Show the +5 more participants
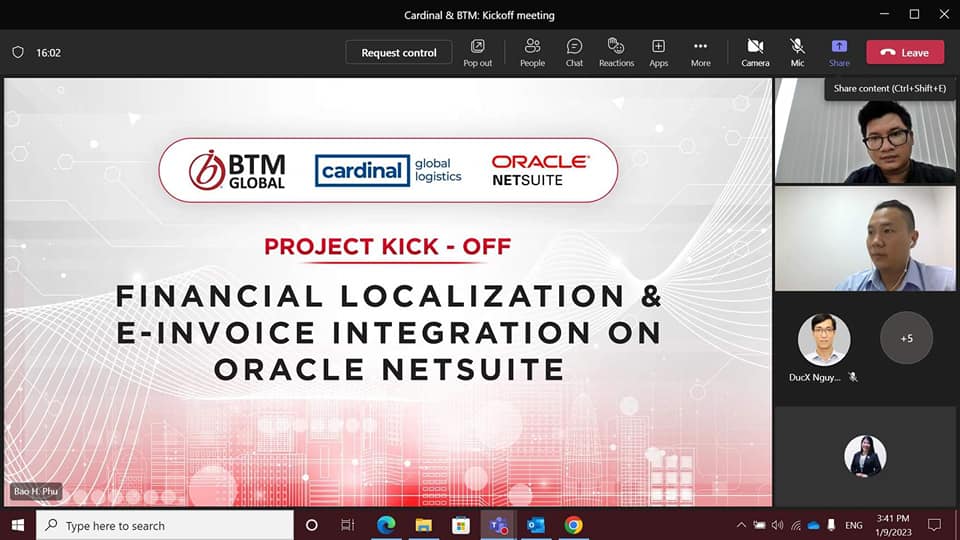This screenshot has width=960, height=540. pos(906,338)
